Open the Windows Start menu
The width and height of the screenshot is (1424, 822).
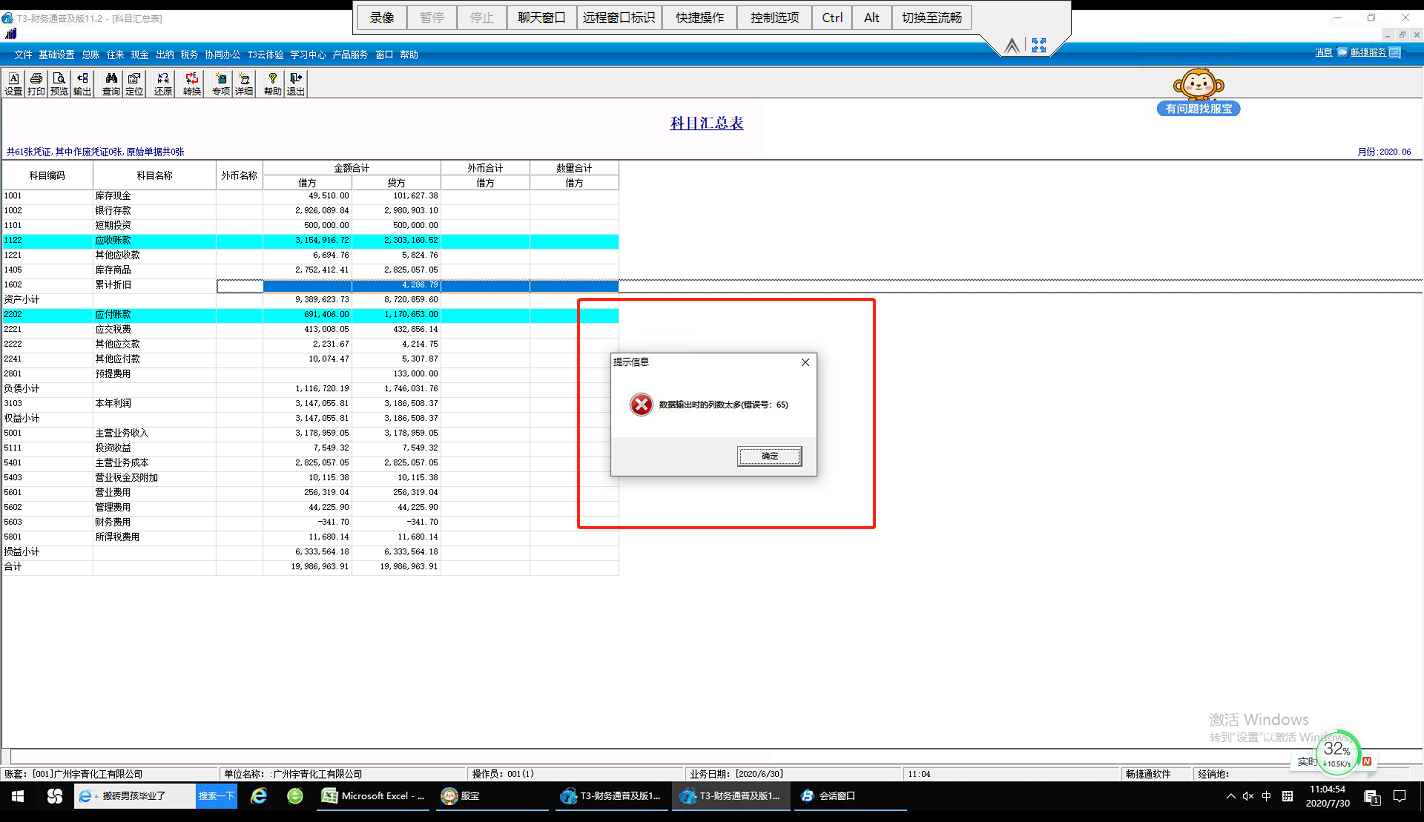(18, 796)
